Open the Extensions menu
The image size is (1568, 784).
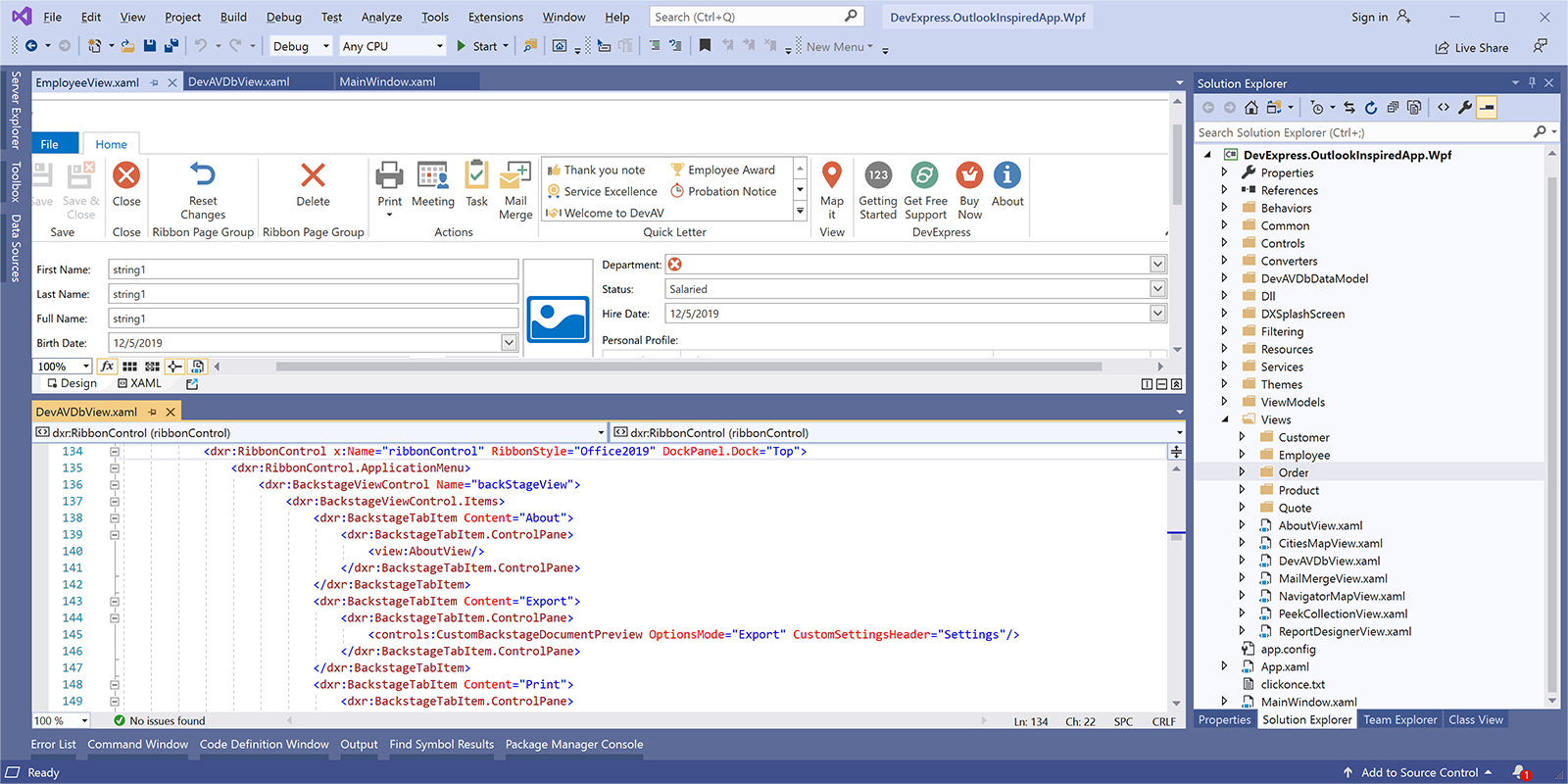click(495, 17)
